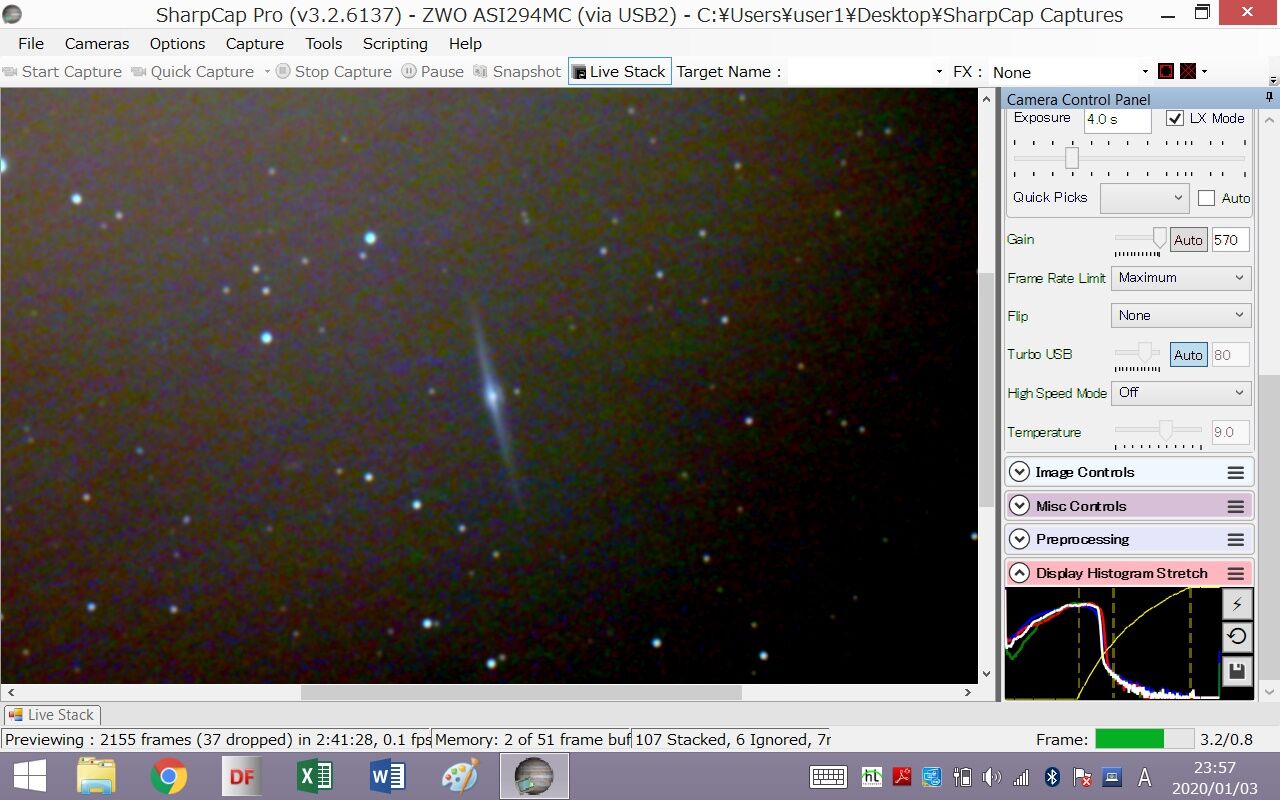Click the volume speaker tray icon
1280x800 pixels.
pos(992,777)
